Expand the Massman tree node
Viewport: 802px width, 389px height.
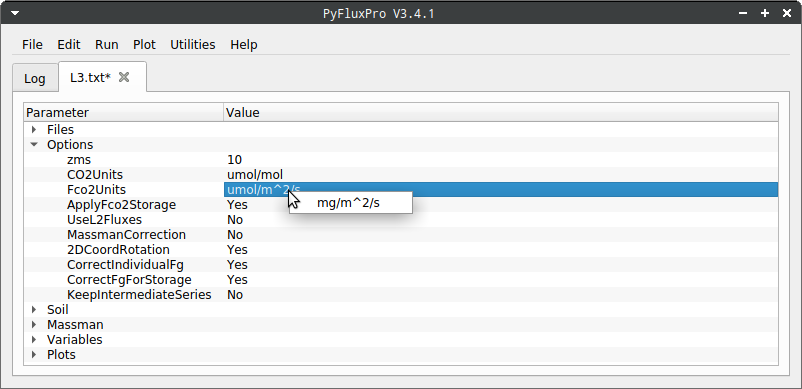click(34, 325)
